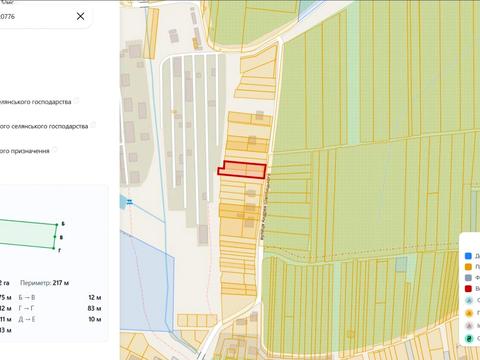Click the 'Б → В' segment label
The height and width of the screenshot is (360, 480).
[x=27, y=297]
